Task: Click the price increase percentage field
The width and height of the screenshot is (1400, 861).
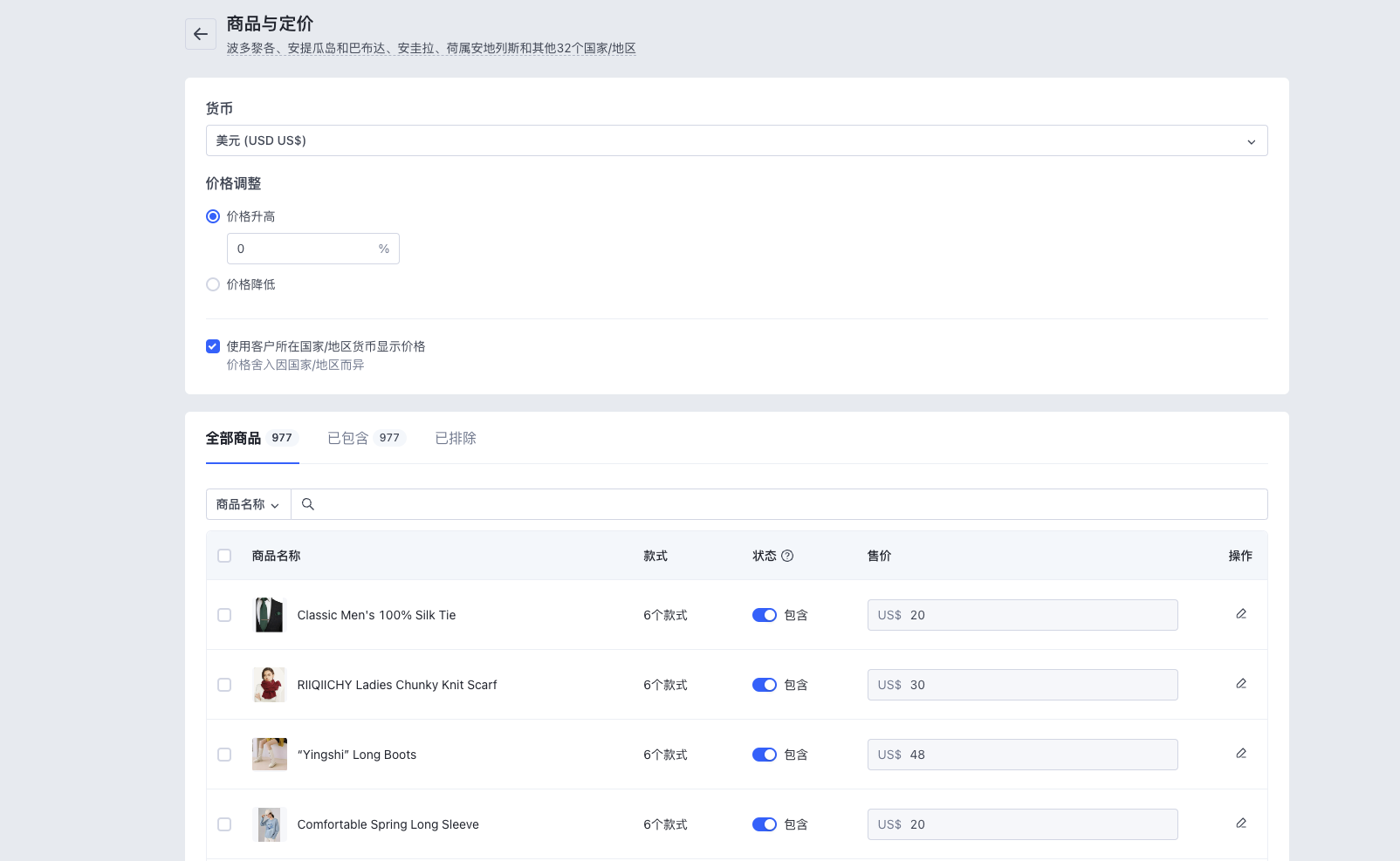Action: coord(302,249)
